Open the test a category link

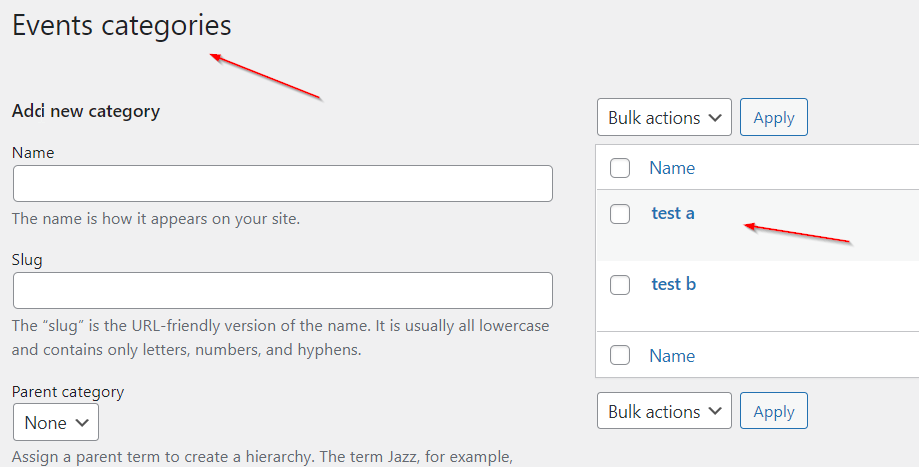[673, 213]
